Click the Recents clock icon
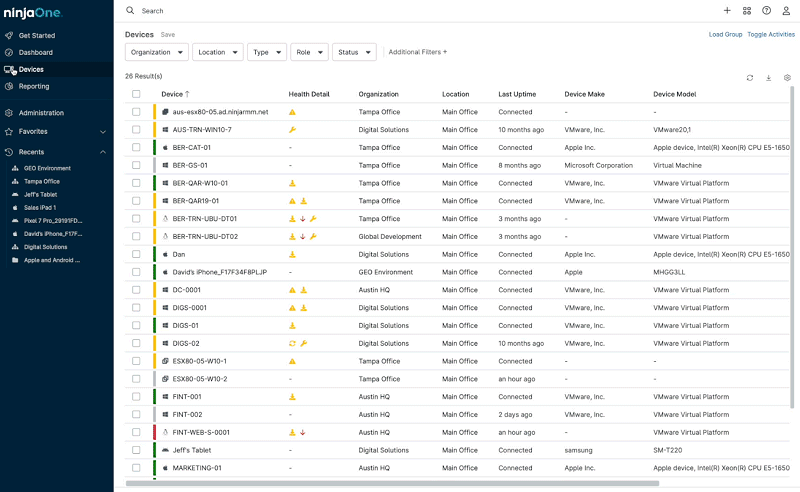800x492 pixels. (x=9, y=152)
